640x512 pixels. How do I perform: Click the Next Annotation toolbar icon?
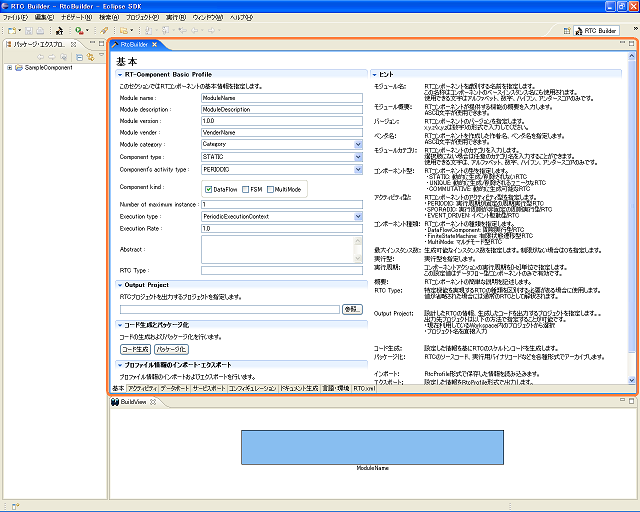coord(148,31)
